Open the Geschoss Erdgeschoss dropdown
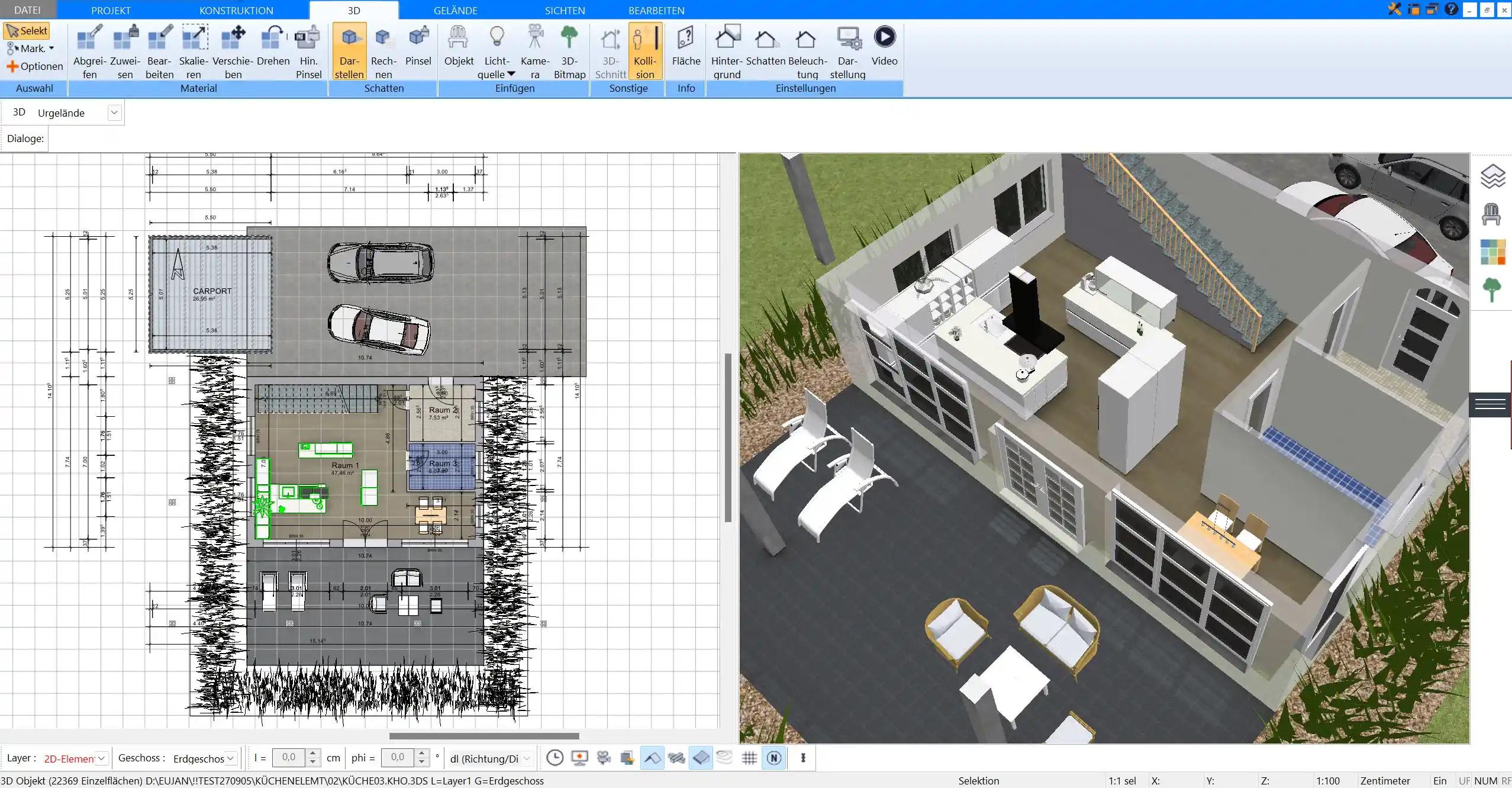 coord(231,758)
